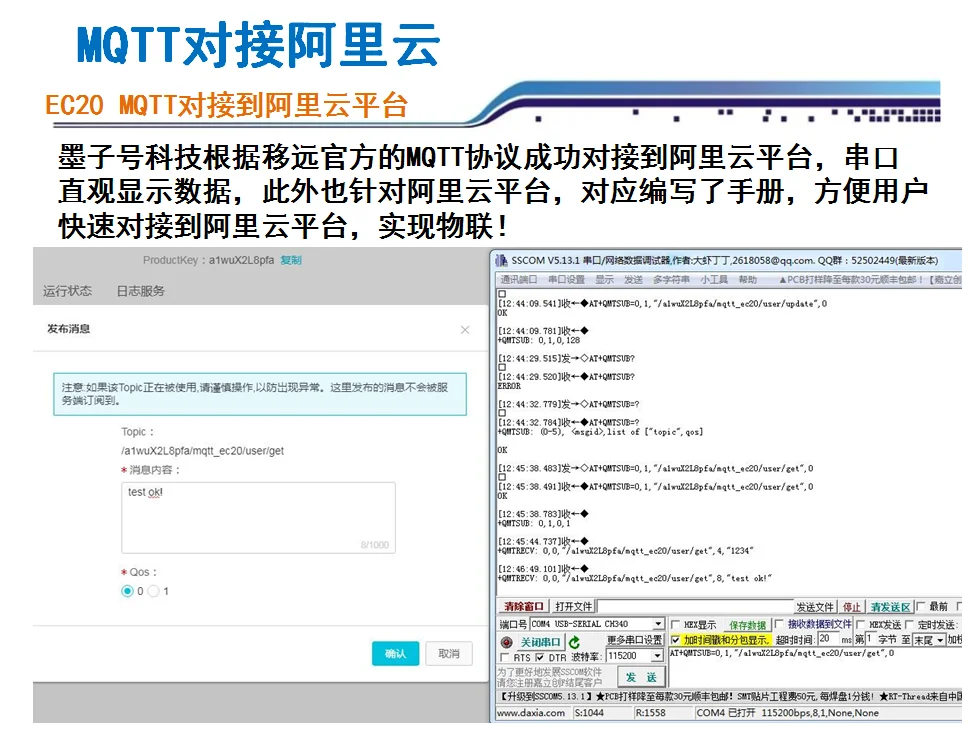Image resolution: width=969 pixels, height=729 pixels.
Task: Select QoS 1 radio button
Action: (x=153, y=591)
